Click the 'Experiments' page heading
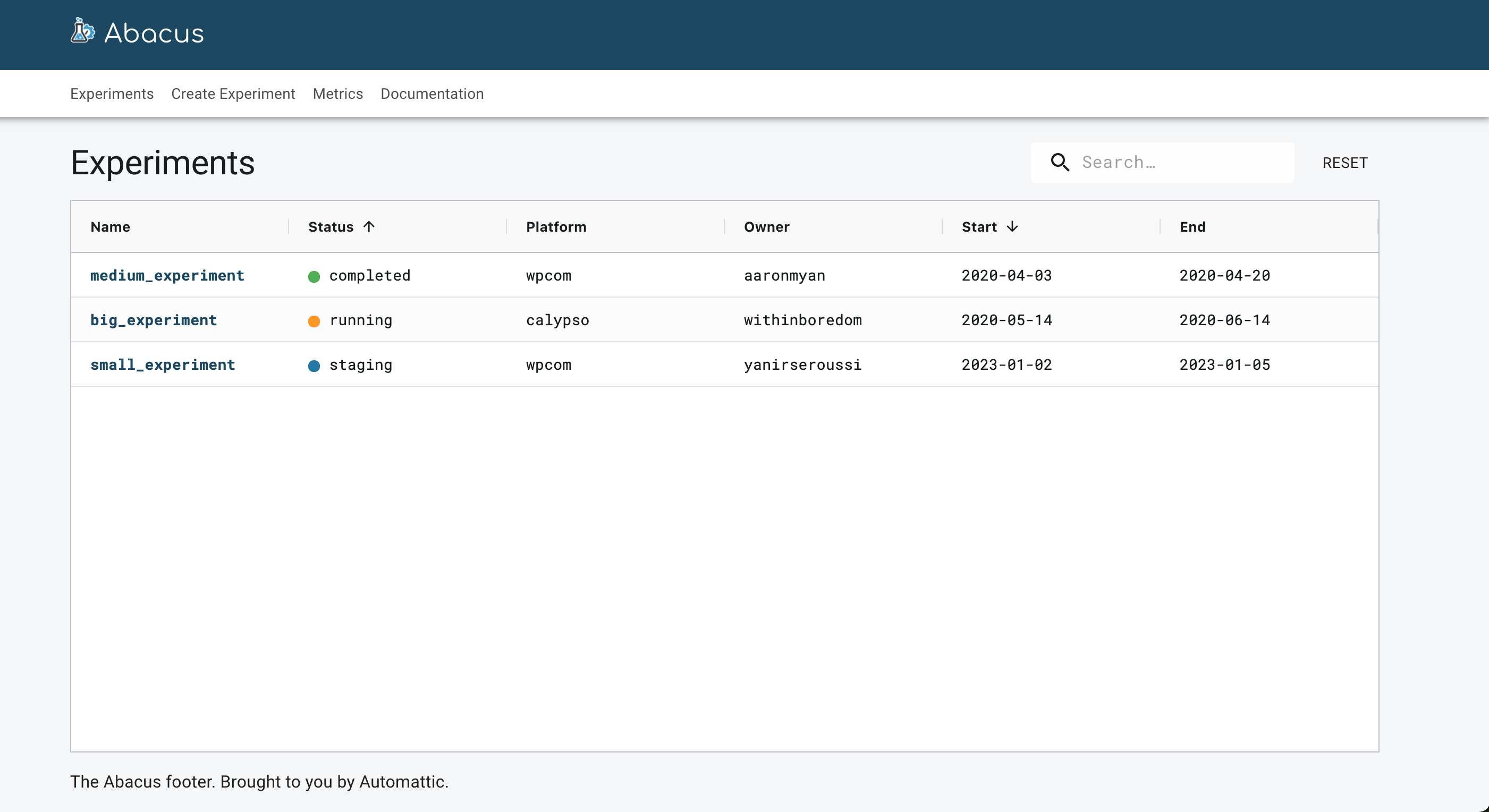The width and height of the screenshot is (1489, 812). tap(163, 163)
